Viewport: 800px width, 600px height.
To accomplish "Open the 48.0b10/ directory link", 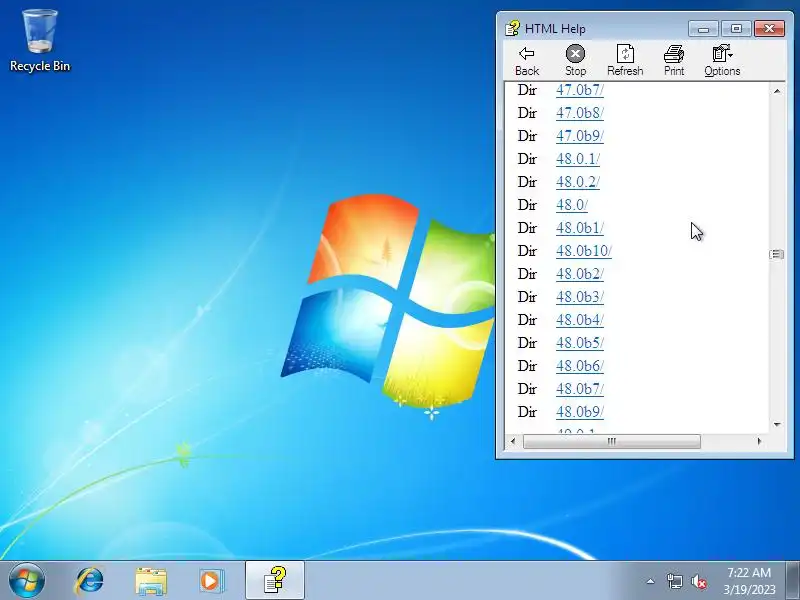I will click(584, 251).
